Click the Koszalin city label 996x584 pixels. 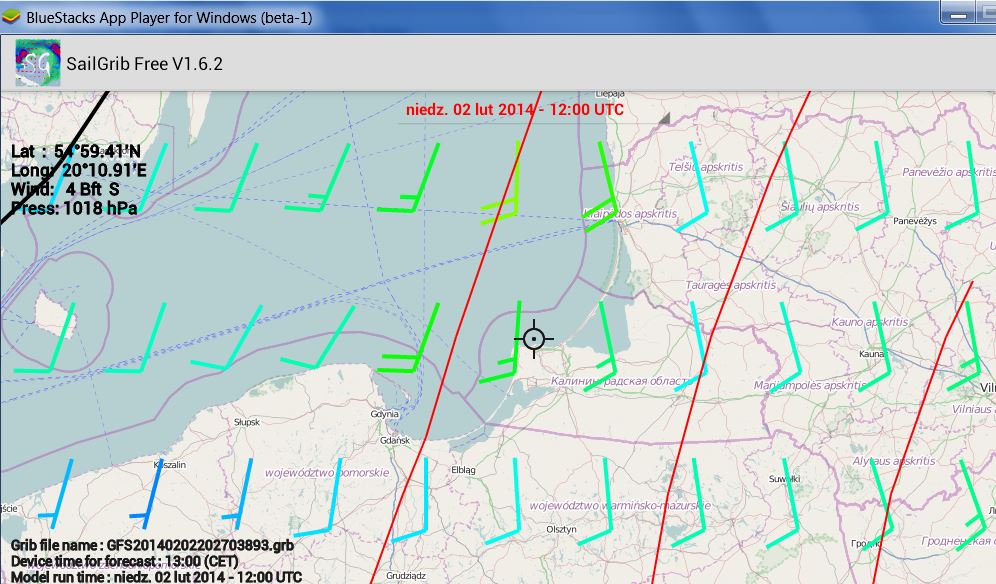tap(170, 465)
